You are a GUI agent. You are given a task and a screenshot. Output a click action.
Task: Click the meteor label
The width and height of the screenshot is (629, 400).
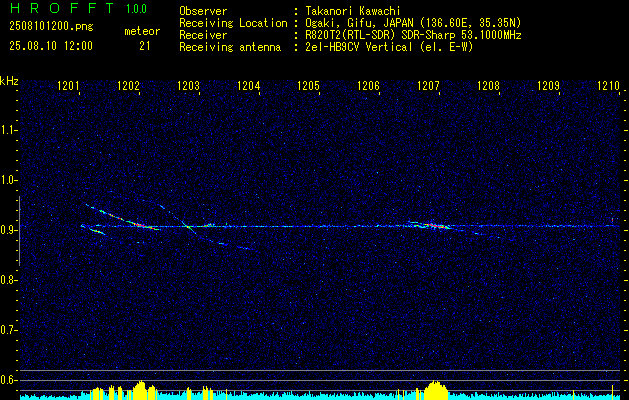tap(142, 31)
